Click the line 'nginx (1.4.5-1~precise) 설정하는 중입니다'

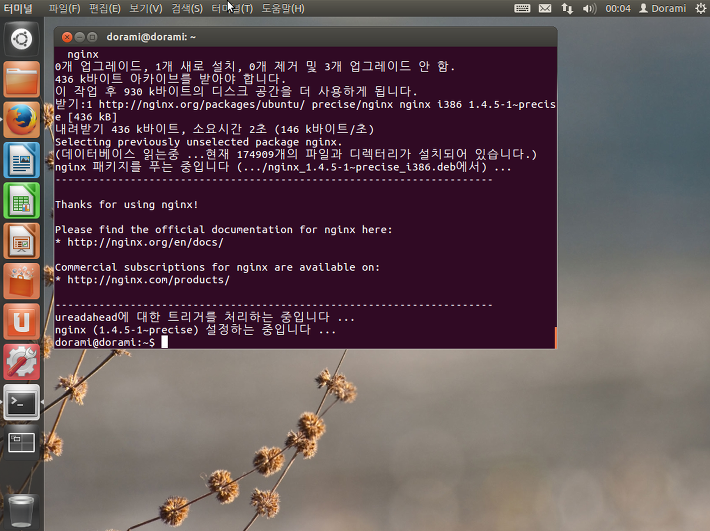pos(195,330)
